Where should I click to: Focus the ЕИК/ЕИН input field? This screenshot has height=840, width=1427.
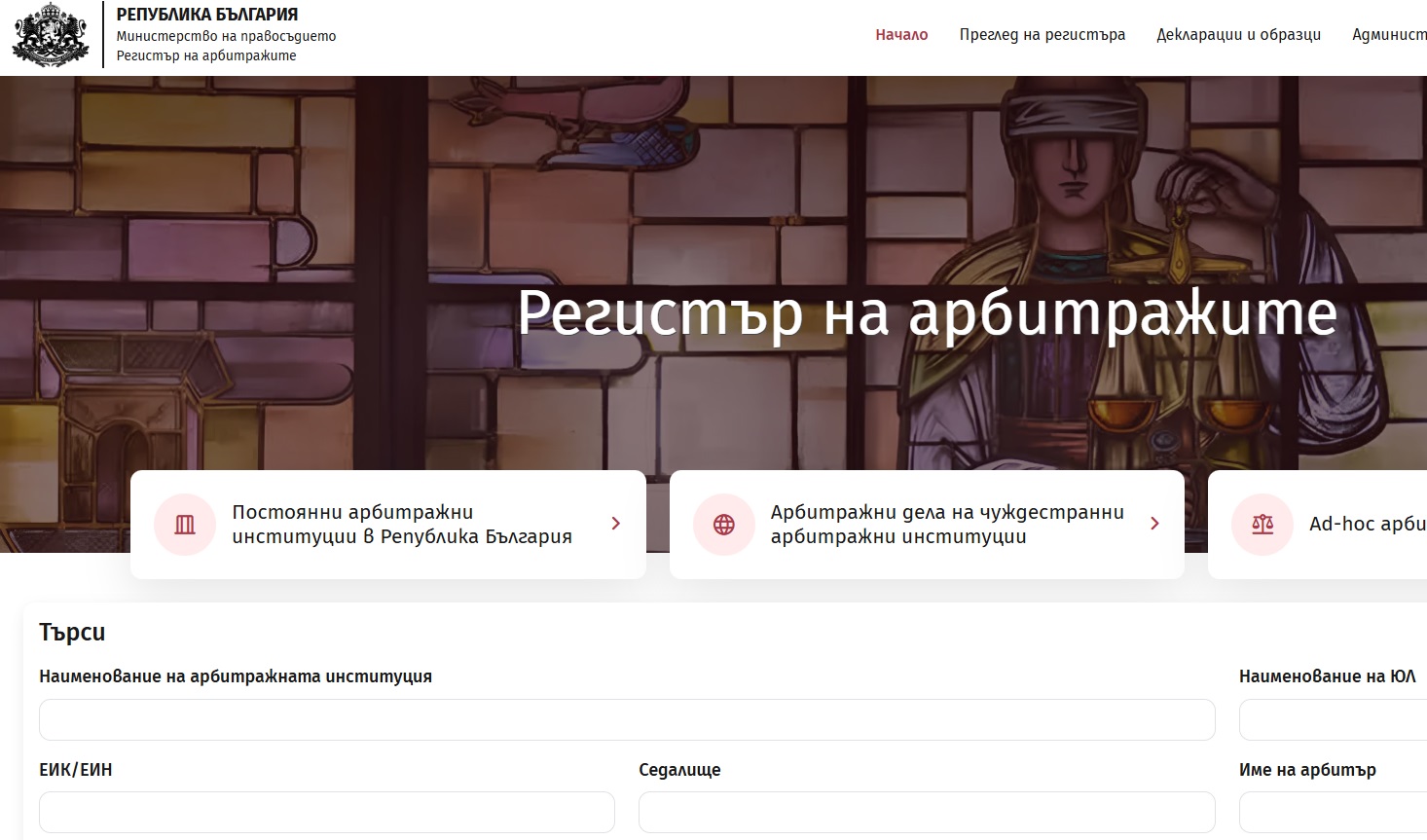coord(326,812)
